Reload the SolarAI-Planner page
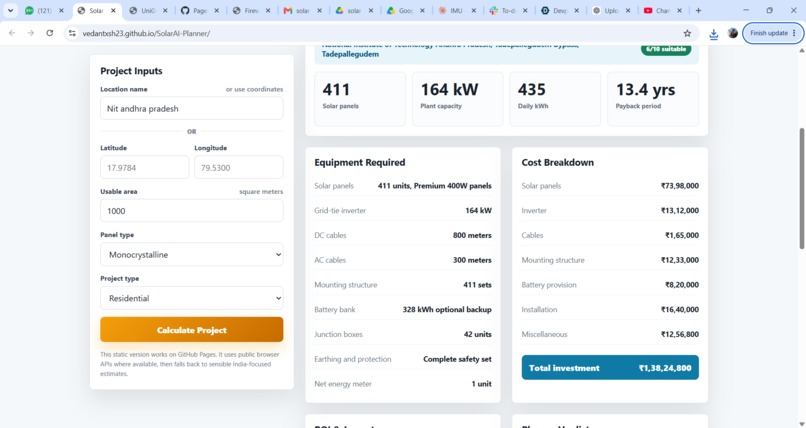 pyautogui.click(x=50, y=33)
